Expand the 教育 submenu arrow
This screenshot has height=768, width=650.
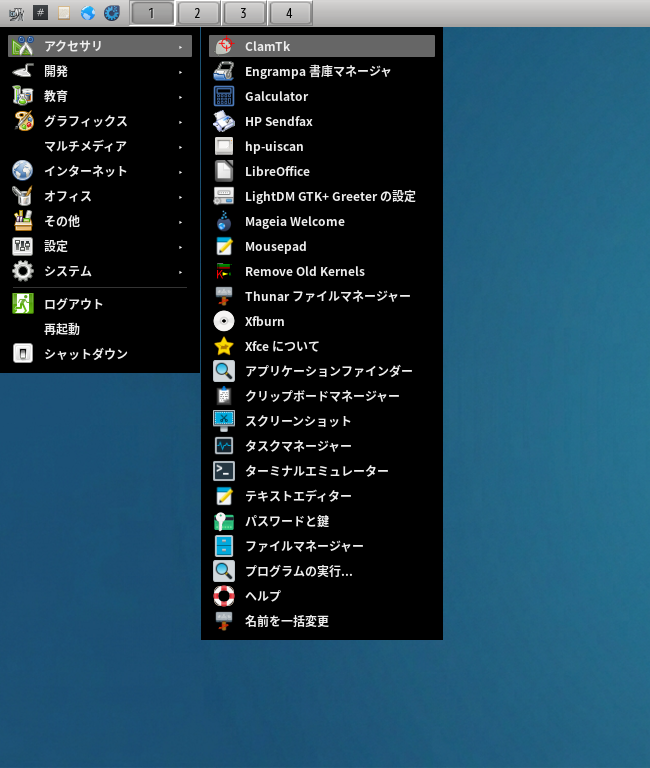(x=180, y=97)
